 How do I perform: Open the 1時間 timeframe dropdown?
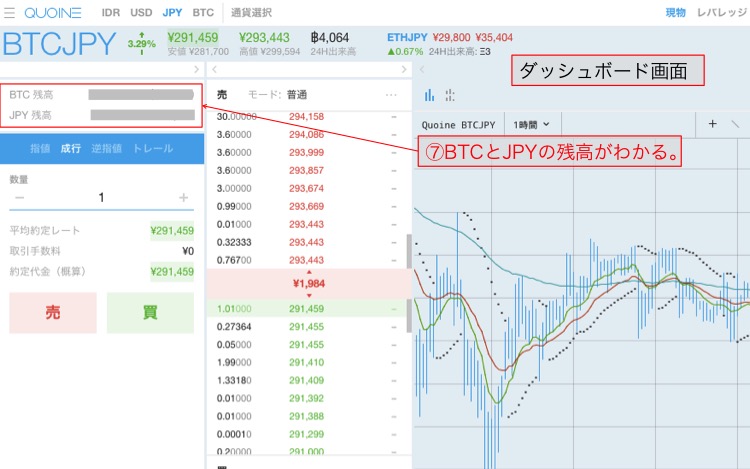coord(531,125)
